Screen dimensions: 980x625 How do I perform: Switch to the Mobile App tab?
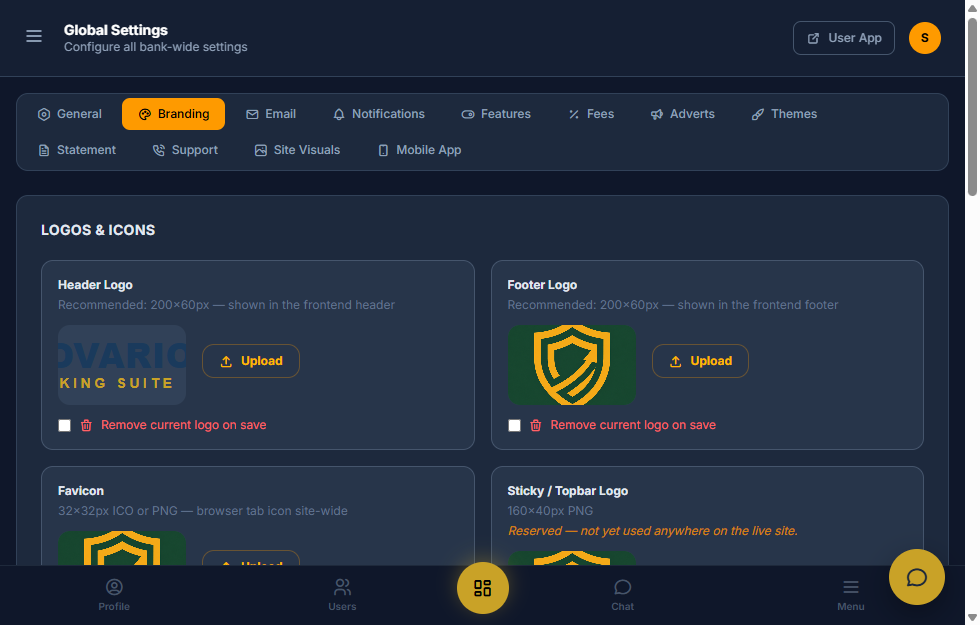click(x=420, y=150)
